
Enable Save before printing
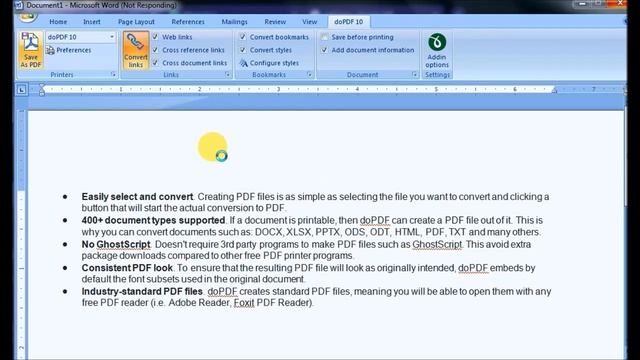[x=324, y=37]
